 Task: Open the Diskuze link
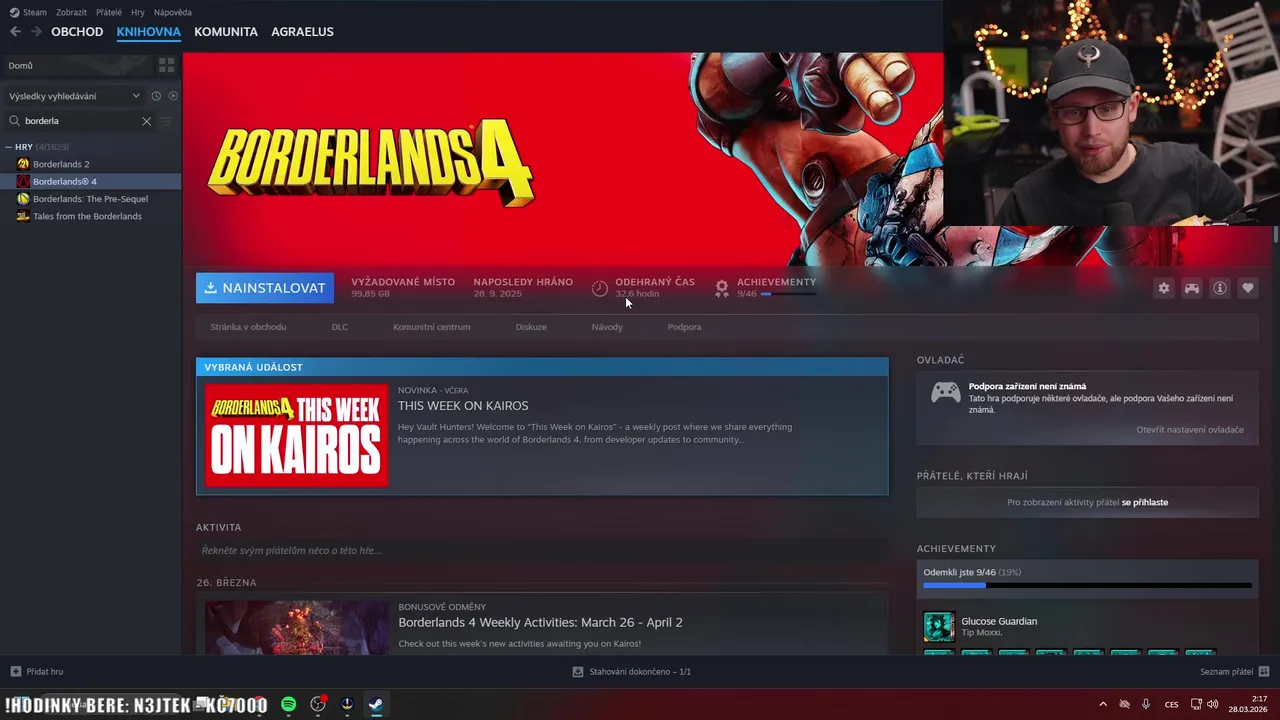[x=531, y=327]
